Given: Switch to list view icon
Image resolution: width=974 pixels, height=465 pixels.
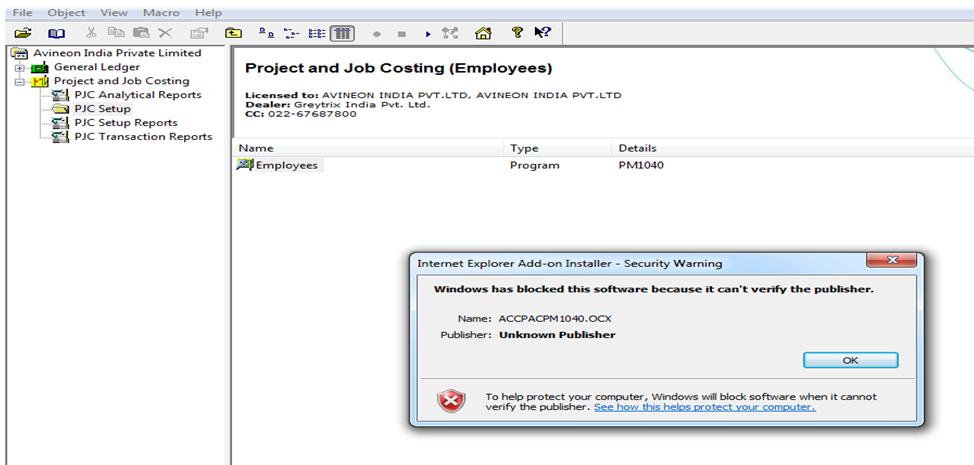Looking at the screenshot, I should [317, 34].
